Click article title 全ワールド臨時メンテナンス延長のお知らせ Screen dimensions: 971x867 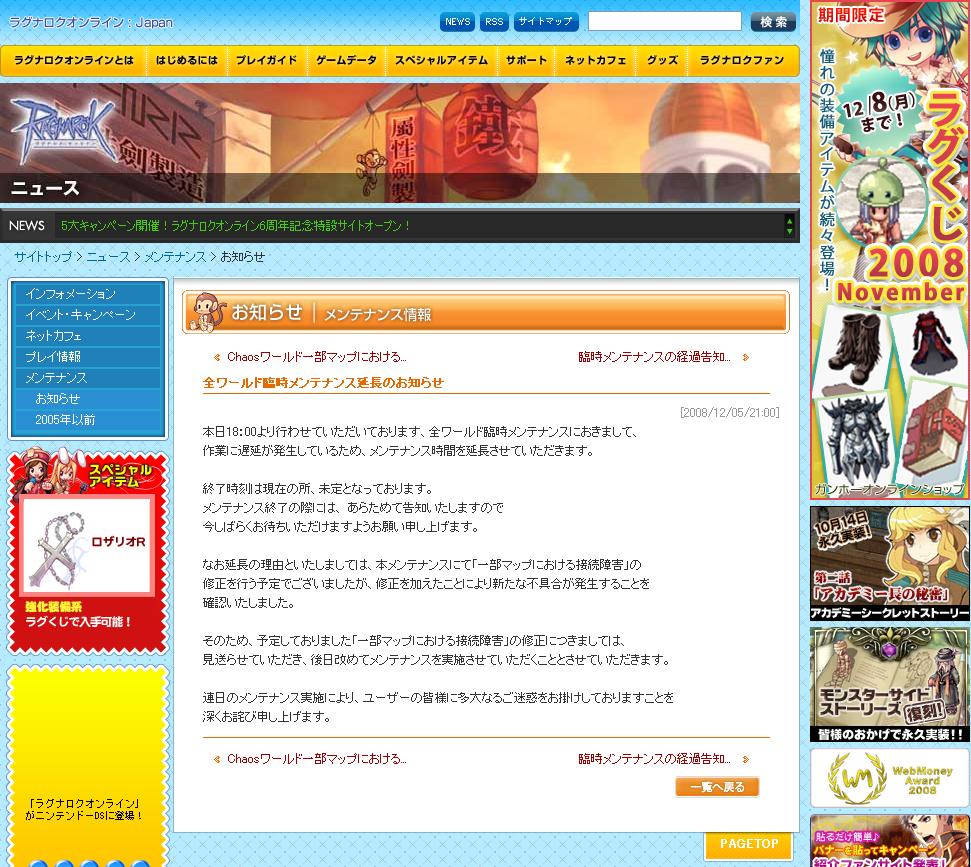click(323, 383)
